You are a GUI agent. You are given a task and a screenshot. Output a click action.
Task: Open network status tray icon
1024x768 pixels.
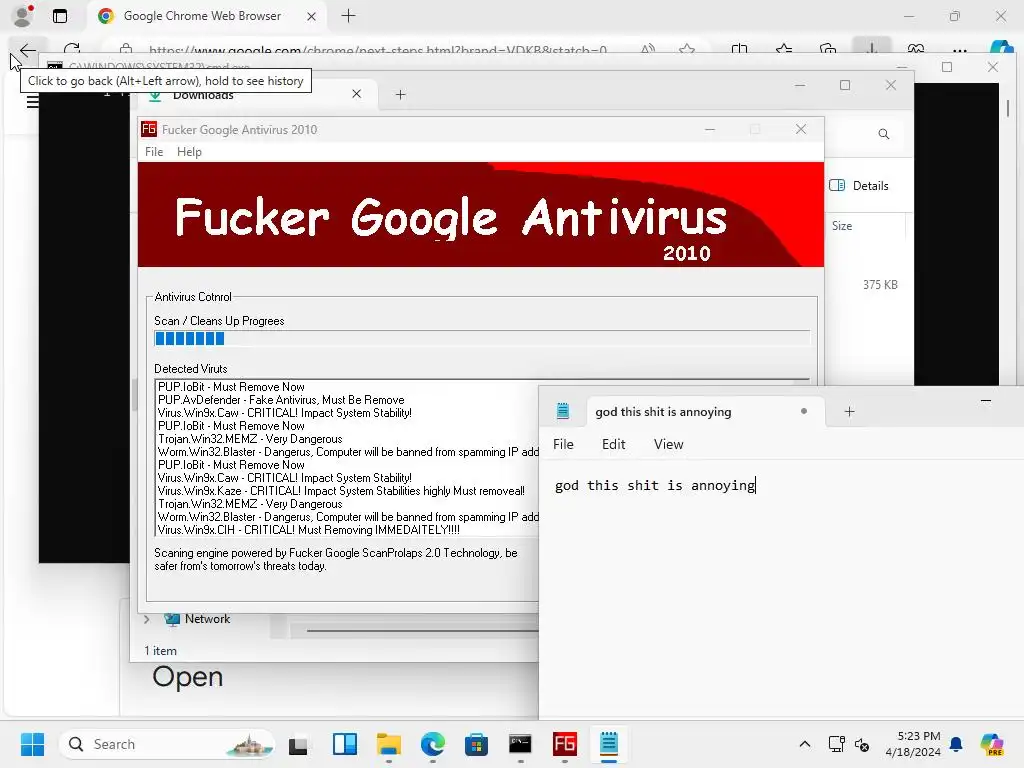click(836, 744)
